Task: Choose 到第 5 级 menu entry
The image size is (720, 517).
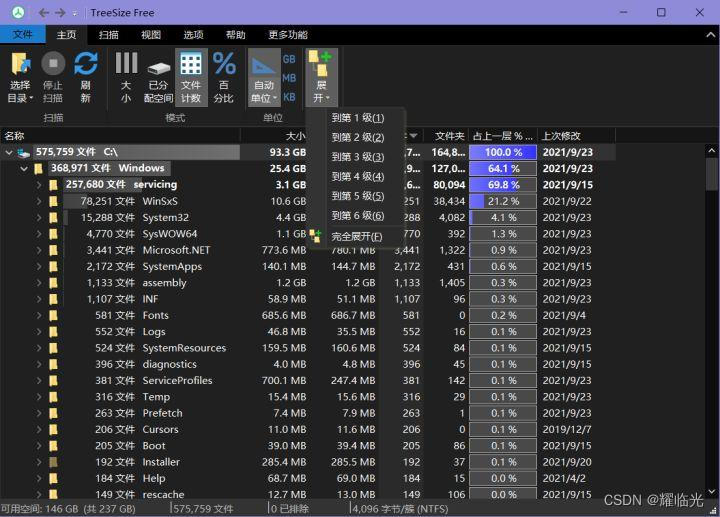Action: 357,196
